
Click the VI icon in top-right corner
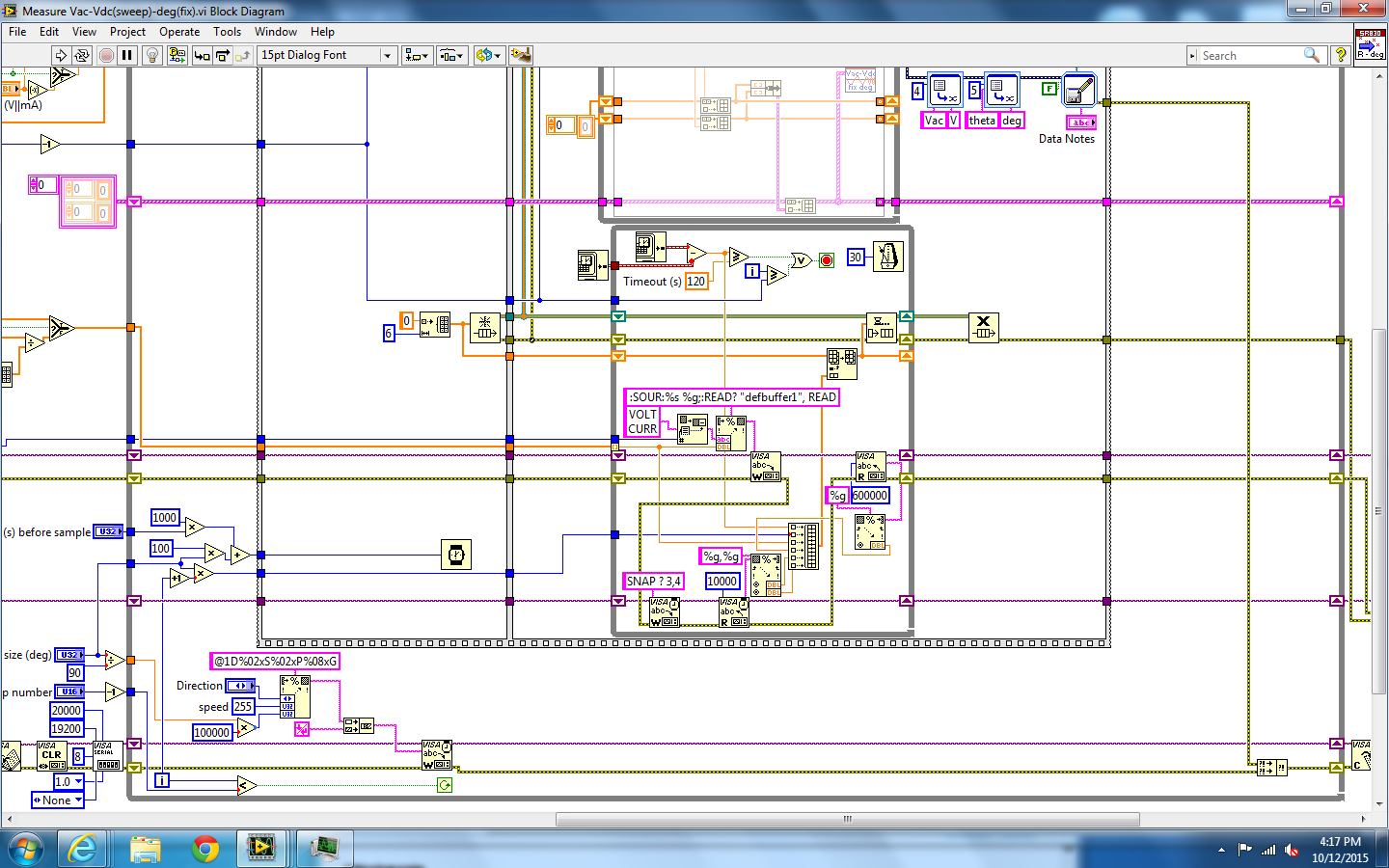pyautogui.click(x=1370, y=44)
